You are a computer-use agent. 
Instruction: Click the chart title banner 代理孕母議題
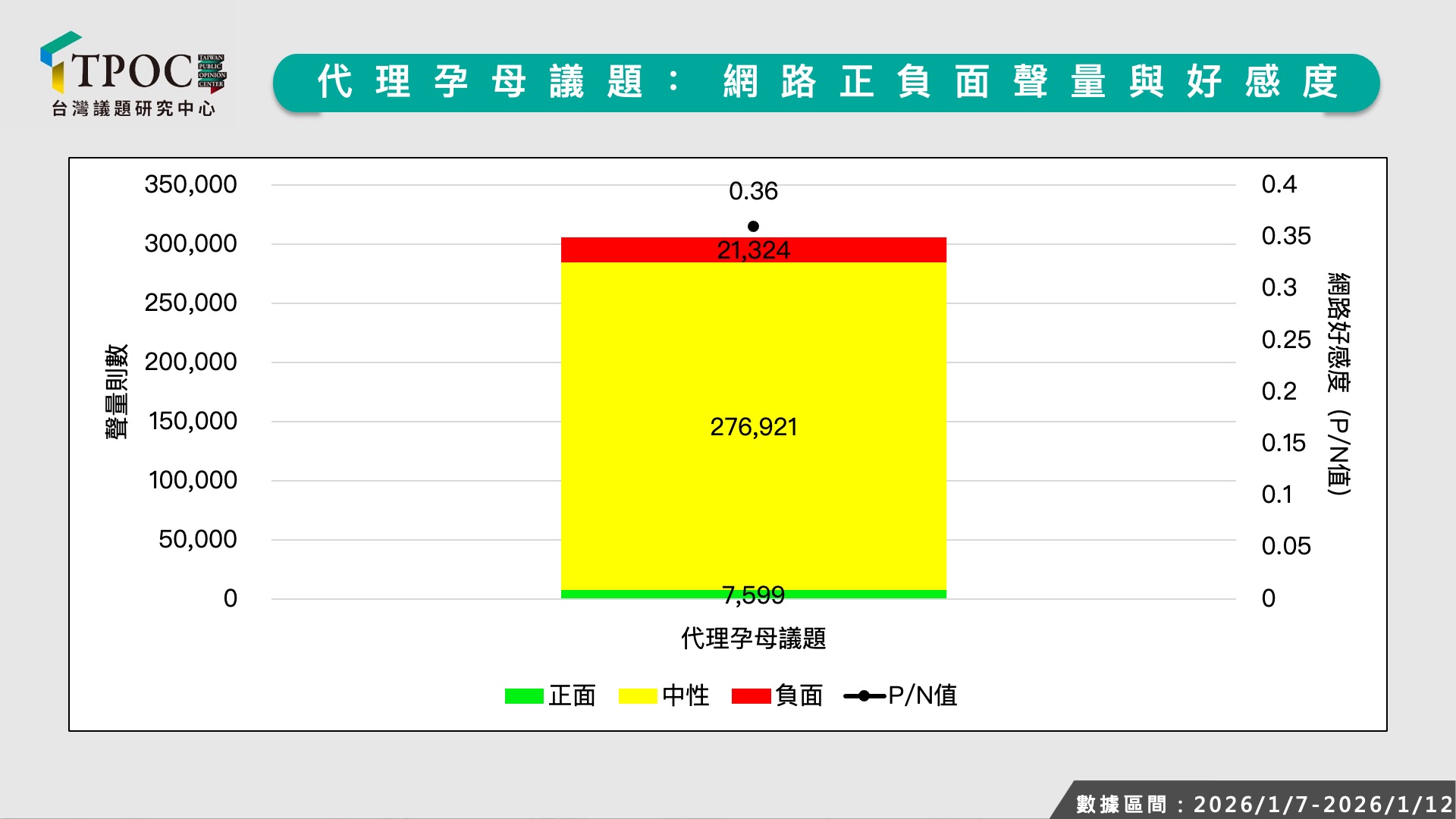coord(826,83)
